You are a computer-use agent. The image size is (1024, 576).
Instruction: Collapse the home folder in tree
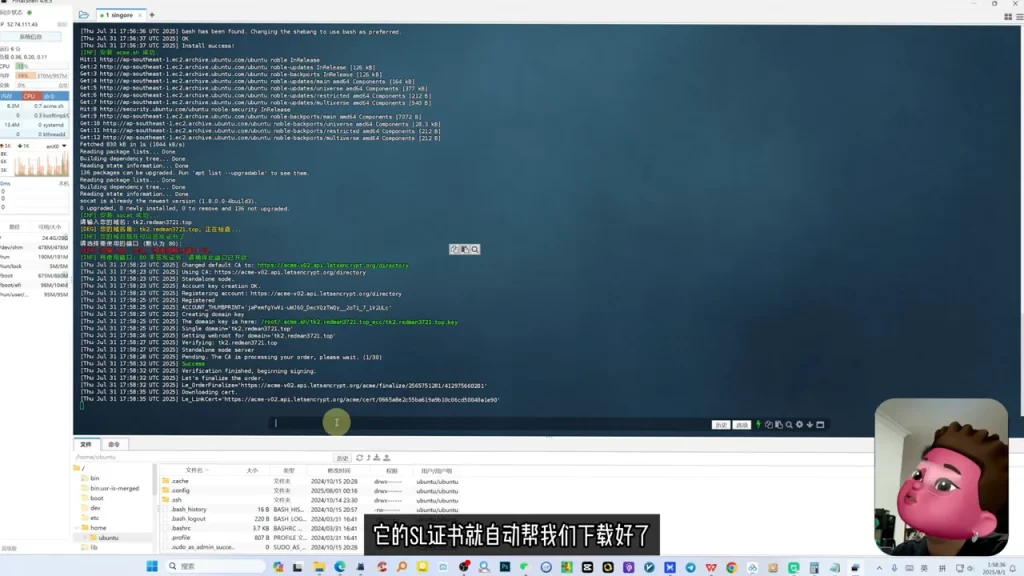[77, 528]
